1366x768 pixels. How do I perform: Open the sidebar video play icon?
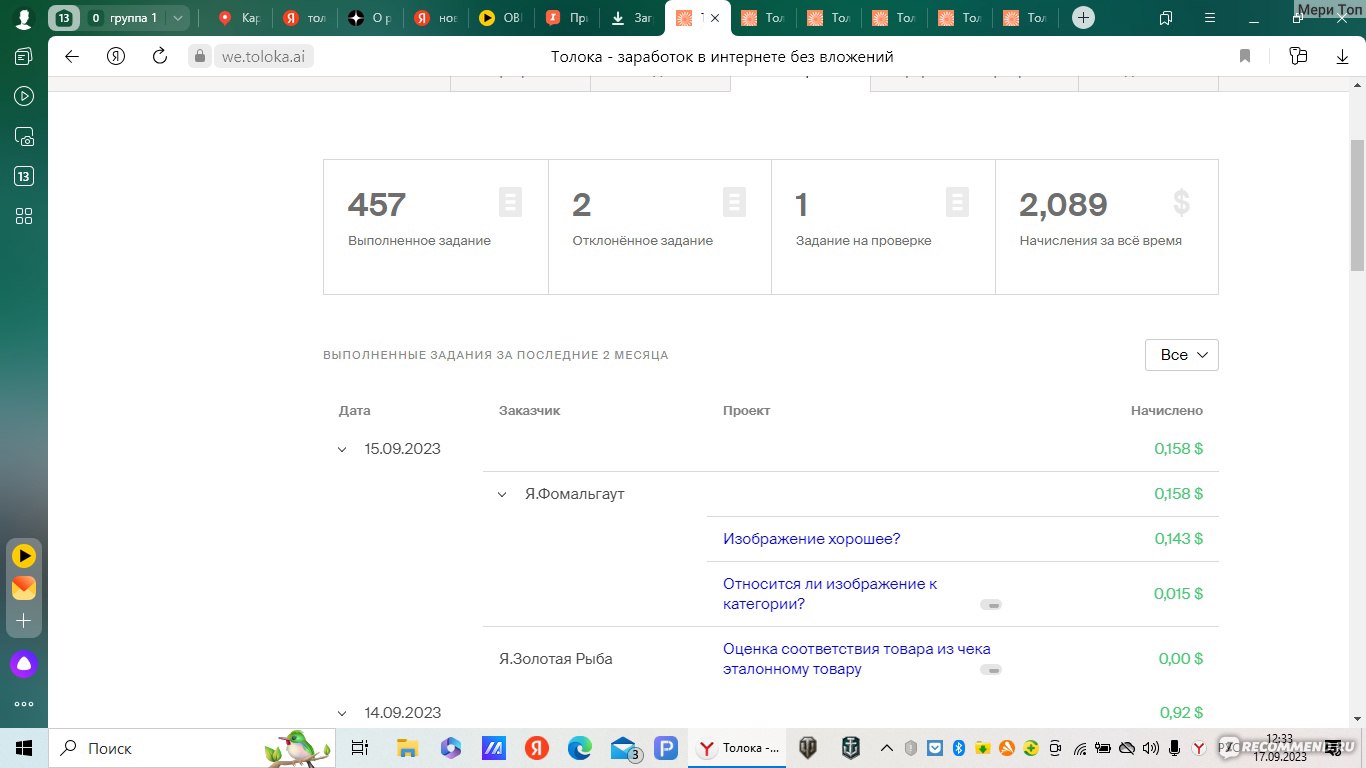coord(24,96)
